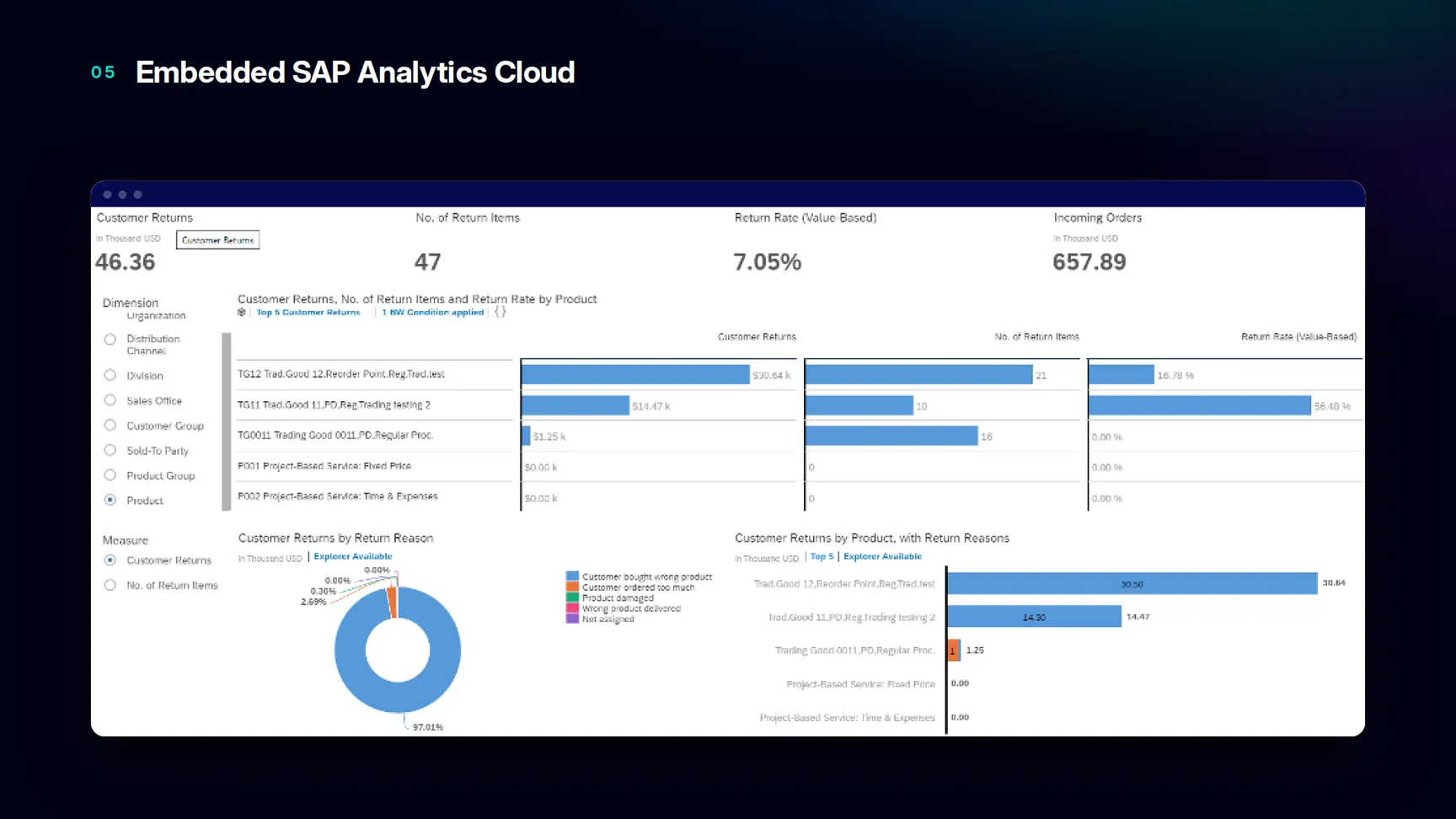This screenshot has height=819, width=1456.
Task: Click the Dimension list scrollbar
Action: tap(226, 421)
